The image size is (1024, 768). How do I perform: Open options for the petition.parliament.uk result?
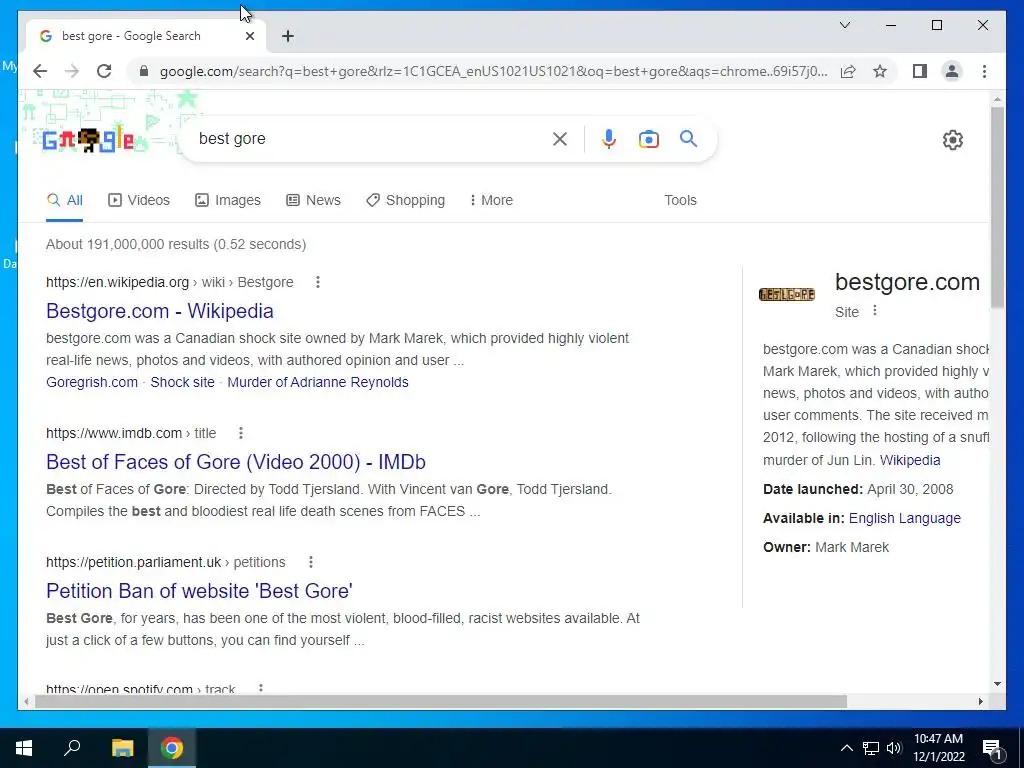pos(310,562)
